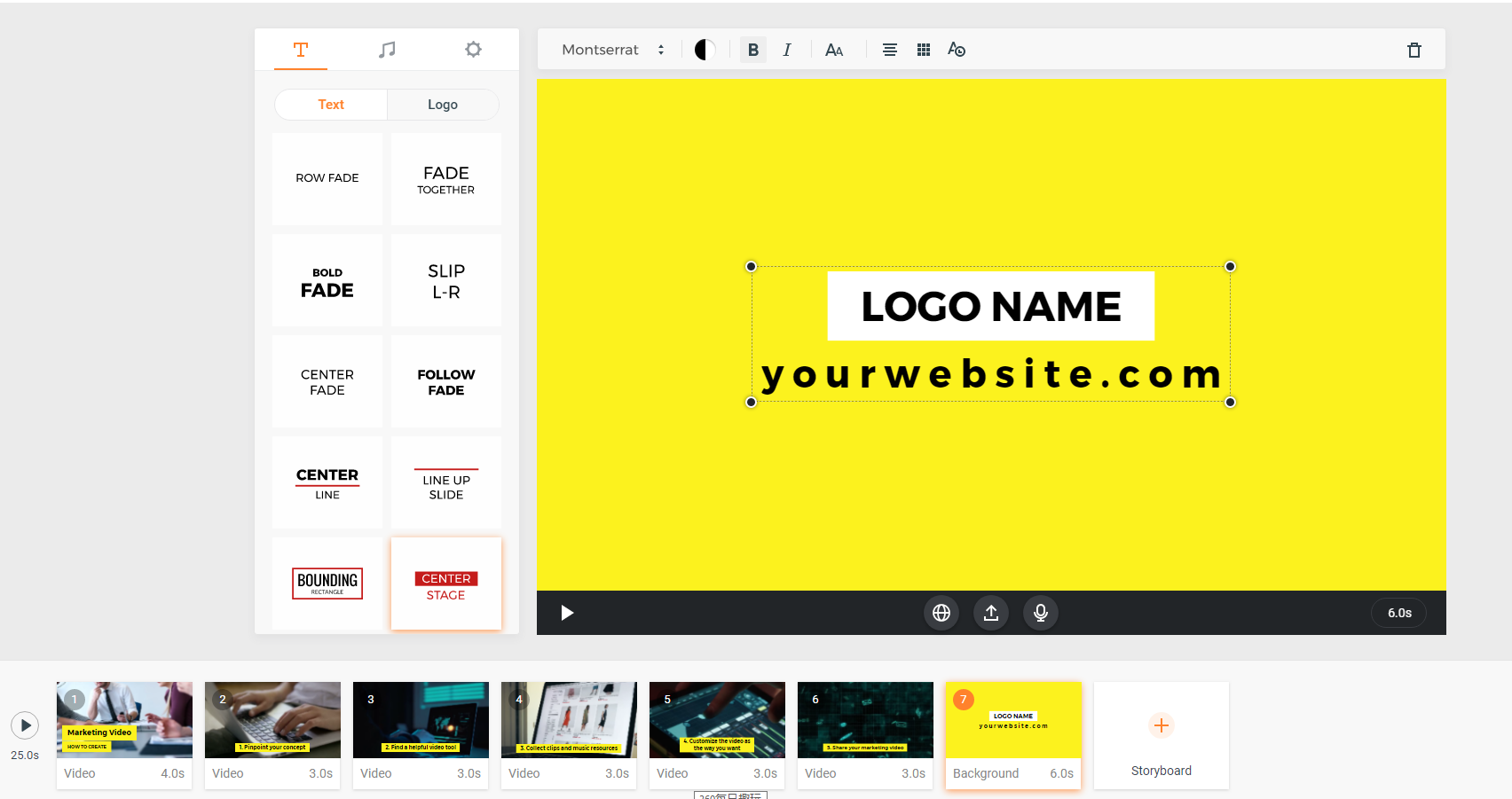The height and width of the screenshot is (799, 1512).
Task: Open the Montserrat font dropdown
Action: tap(613, 50)
